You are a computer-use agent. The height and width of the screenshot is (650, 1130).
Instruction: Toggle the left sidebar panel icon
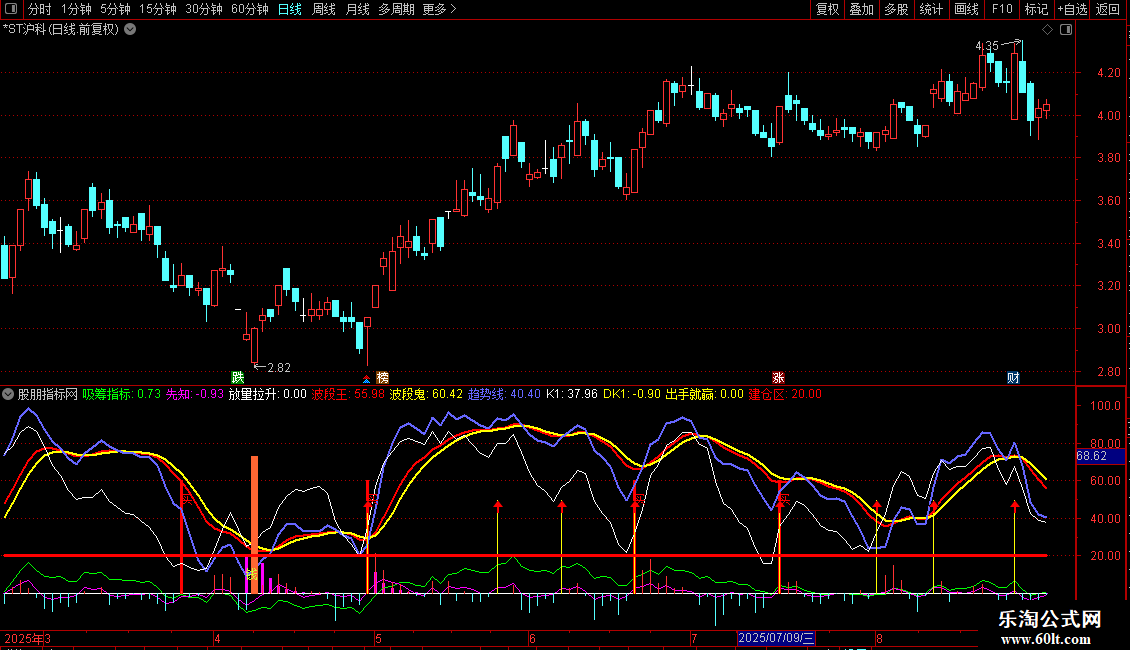point(11,9)
